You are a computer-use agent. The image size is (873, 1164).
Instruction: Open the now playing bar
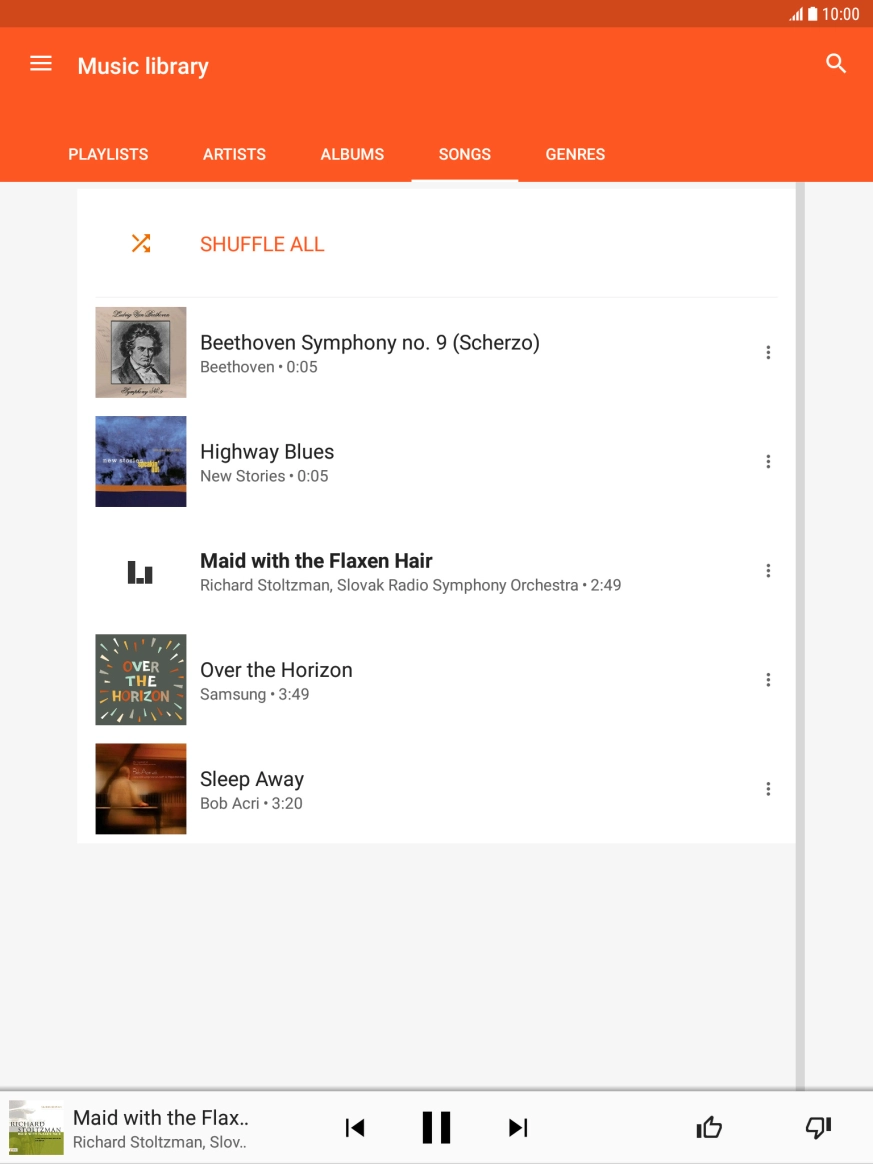coord(160,1127)
